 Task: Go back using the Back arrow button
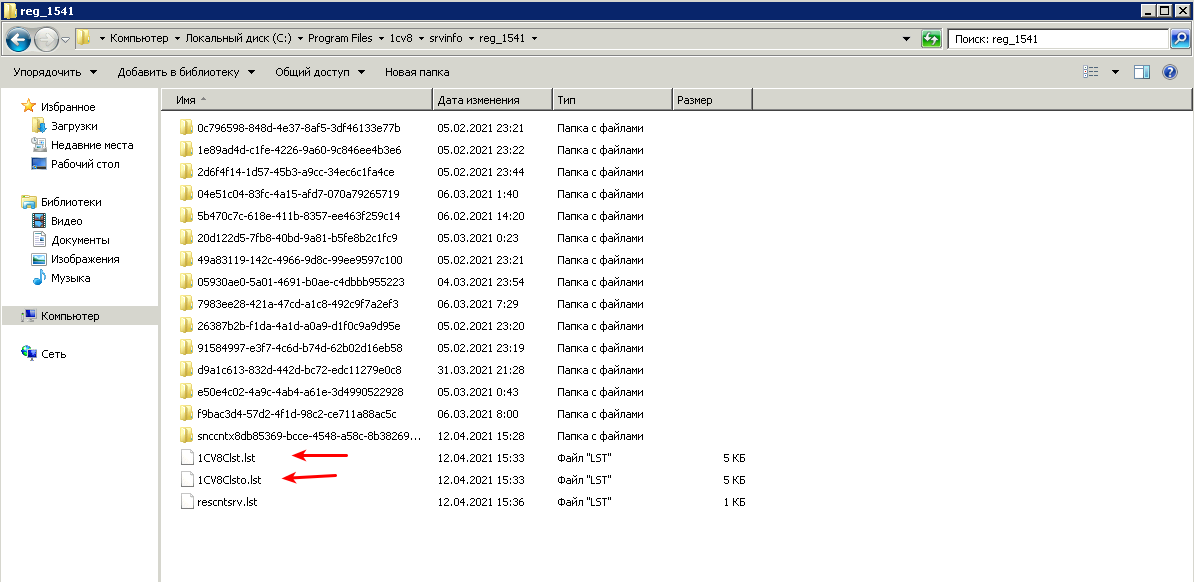click(x=19, y=39)
